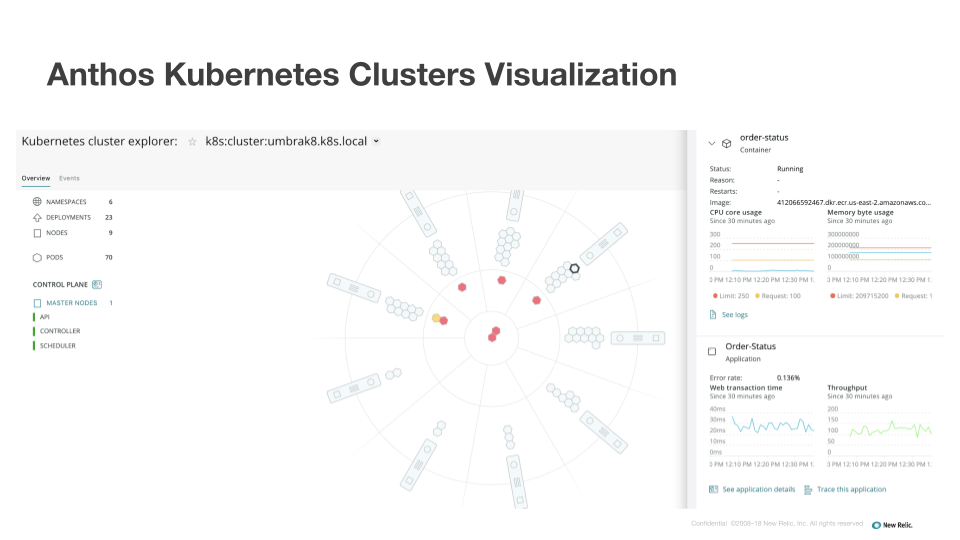Click the Error rate 0.136% value
This screenshot has height=540, width=960.
[x=788, y=378]
